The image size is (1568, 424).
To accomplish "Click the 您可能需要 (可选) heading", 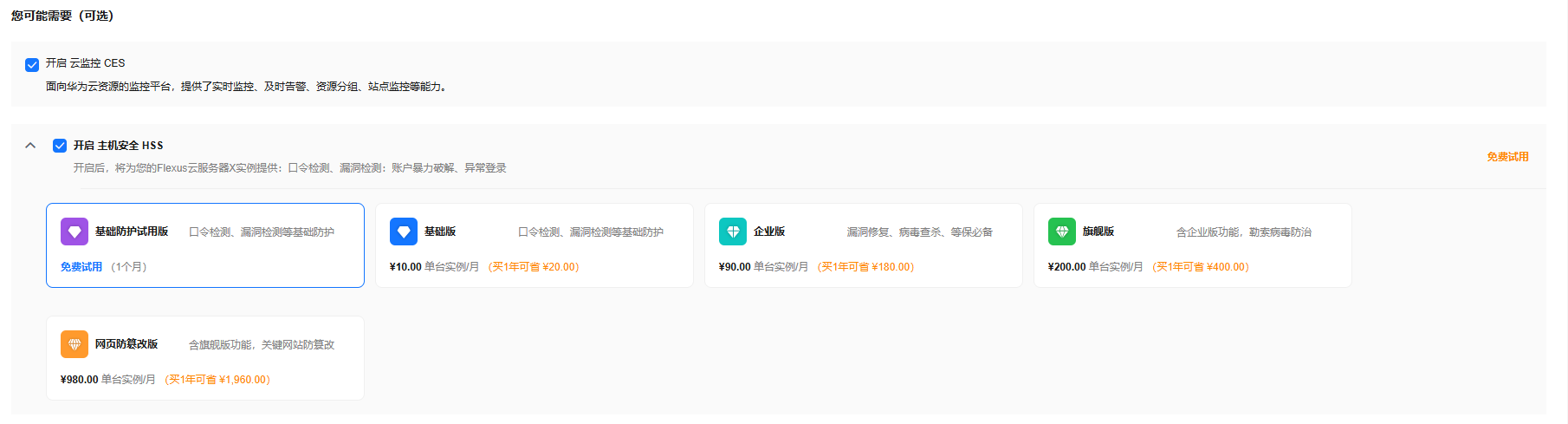I will [x=62, y=16].
